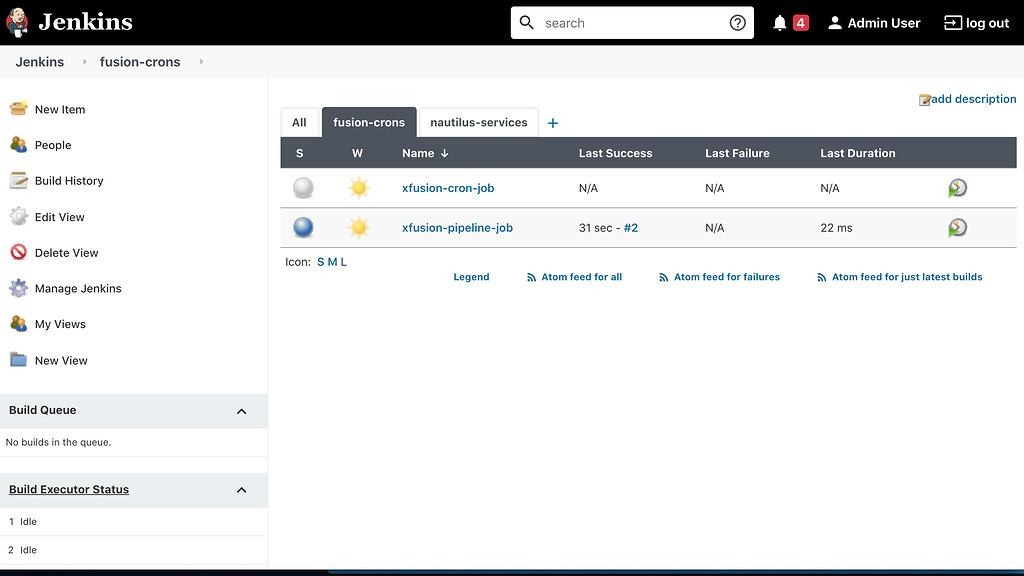Open Build History from sidebar icon
The image size is (1024, 576).
[x=18, y=181]
